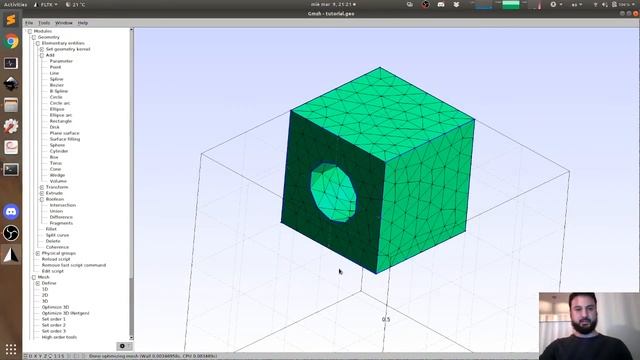
Task: Collapse the Mesh tree node
Action: point(34,277)
